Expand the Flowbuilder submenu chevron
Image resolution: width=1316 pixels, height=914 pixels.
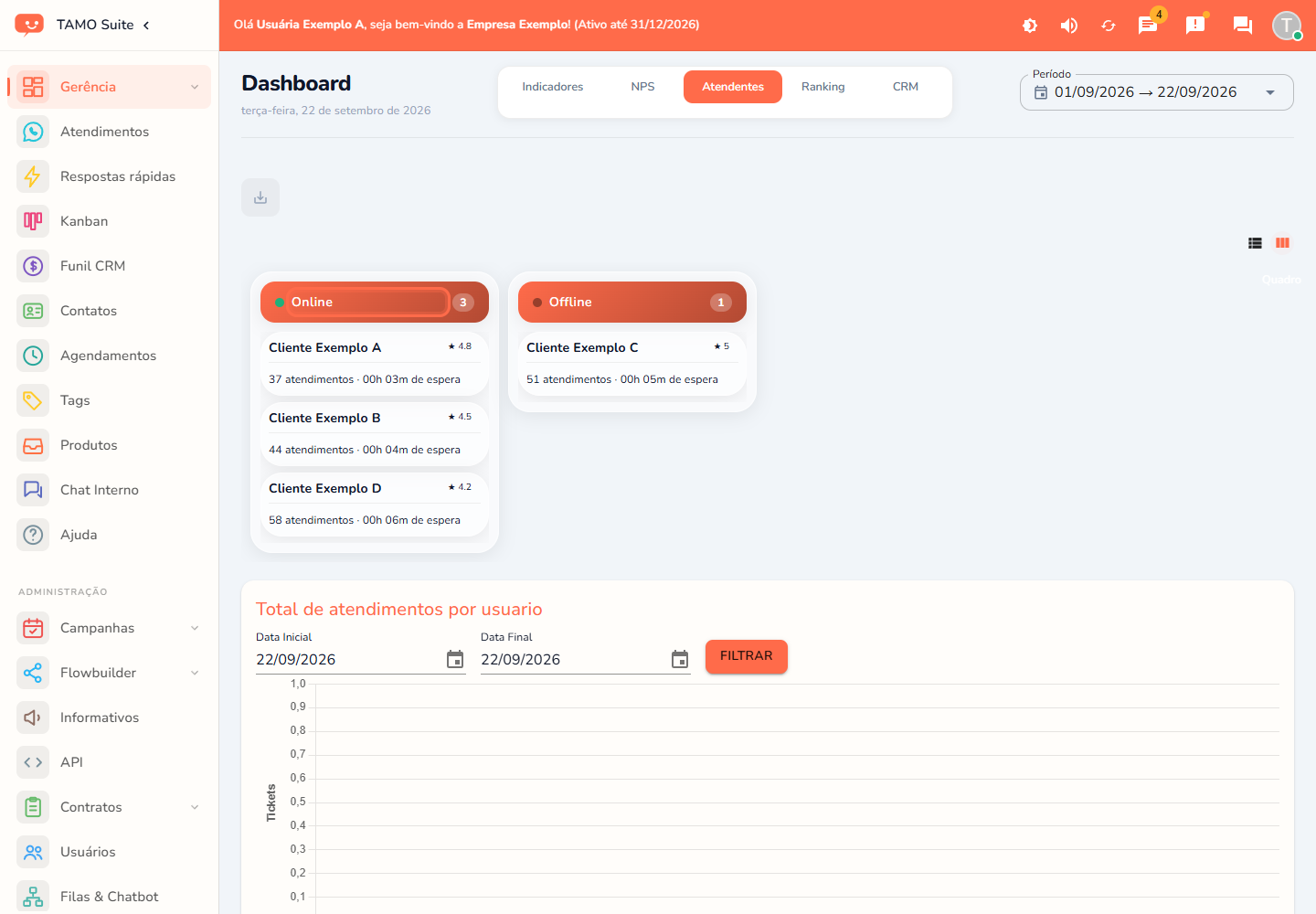tap(195, 673)
